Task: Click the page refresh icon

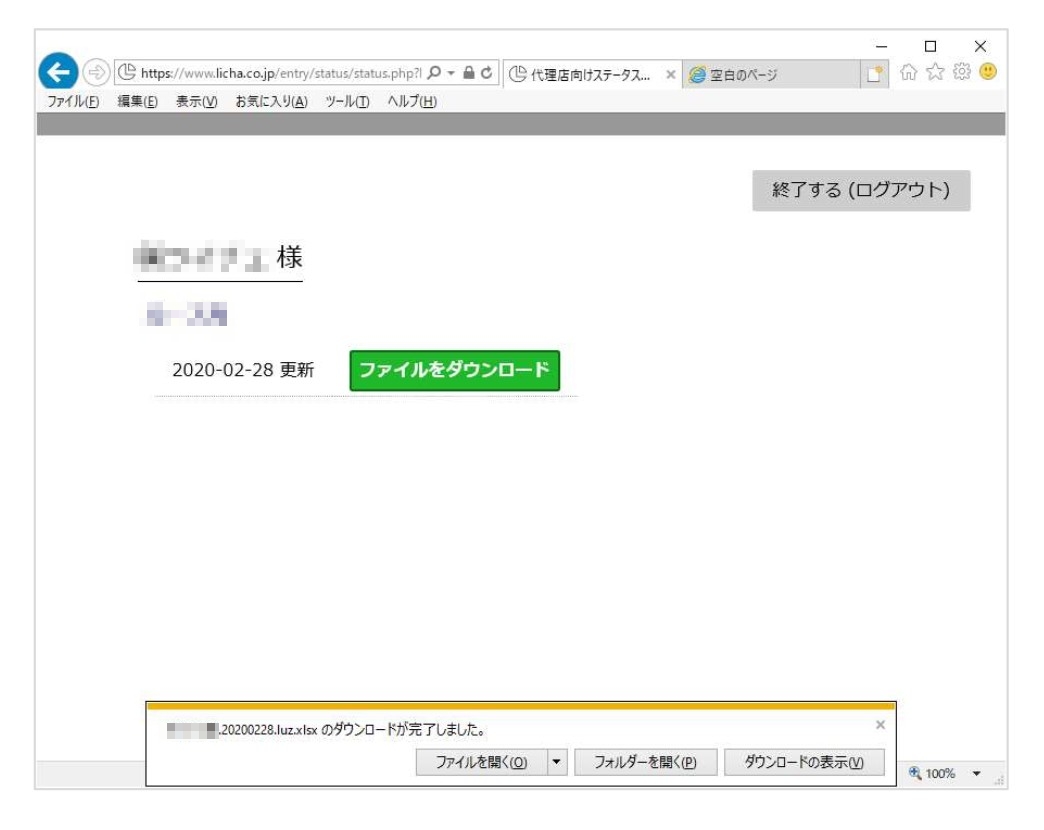Action: point(487,73)
